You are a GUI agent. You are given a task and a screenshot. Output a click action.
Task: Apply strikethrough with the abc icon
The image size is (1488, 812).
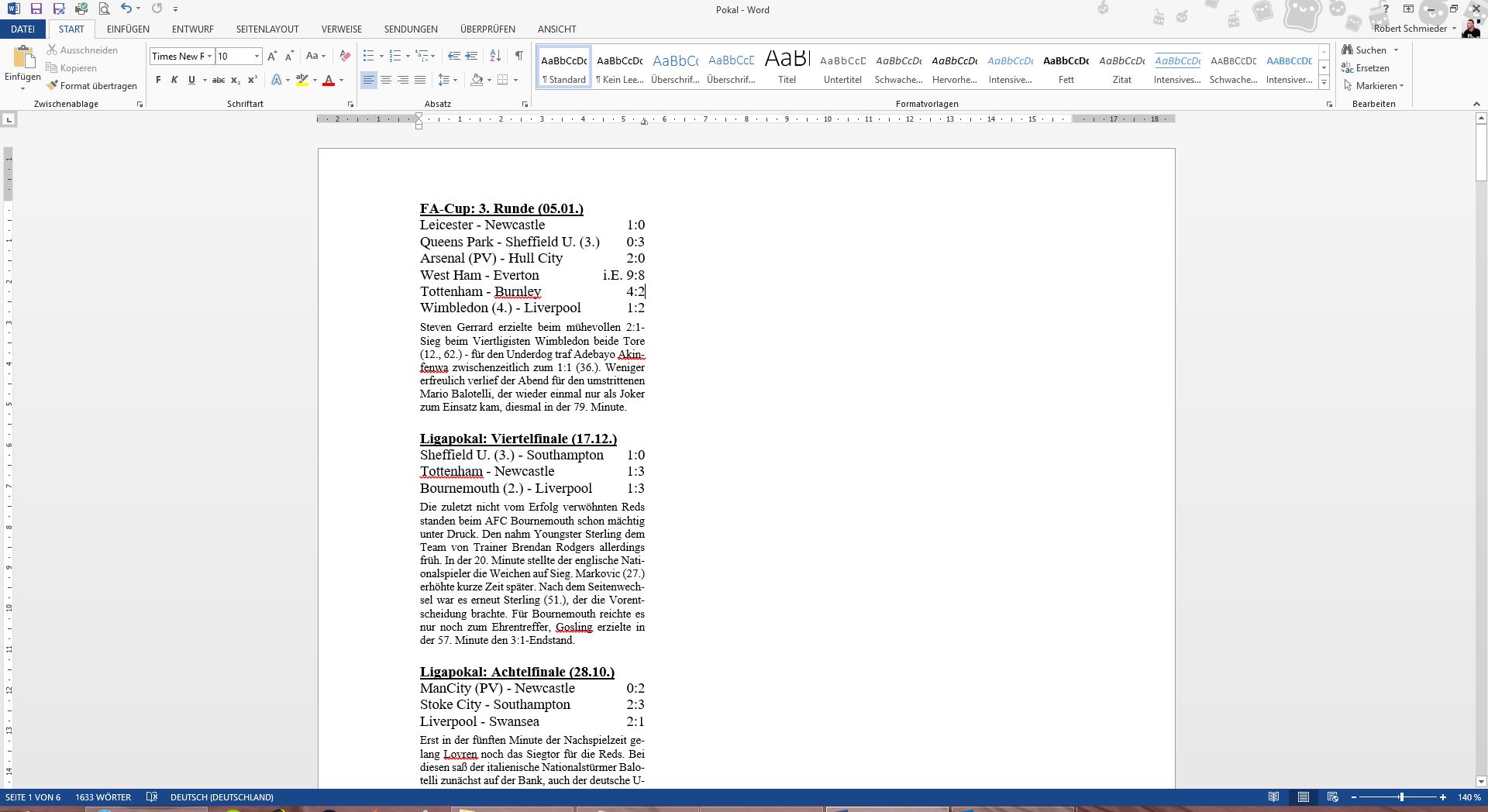219,80
